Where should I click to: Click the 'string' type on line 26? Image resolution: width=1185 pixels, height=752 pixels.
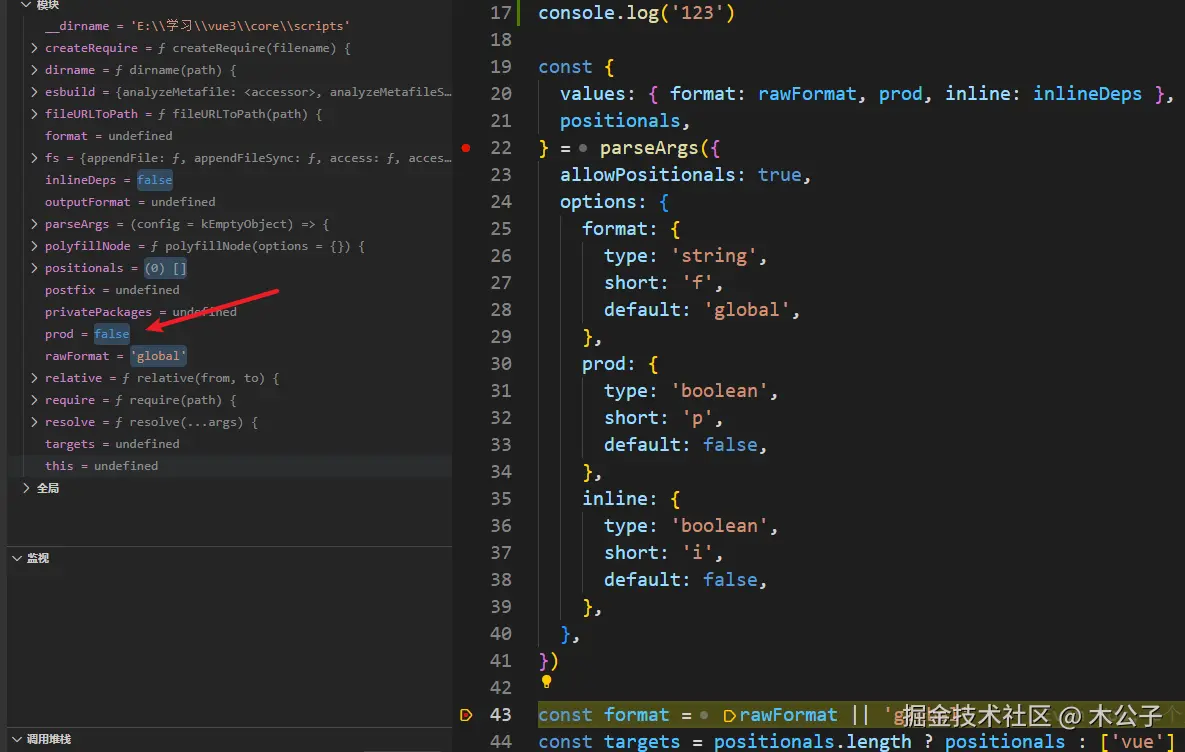tap(714, 255)
